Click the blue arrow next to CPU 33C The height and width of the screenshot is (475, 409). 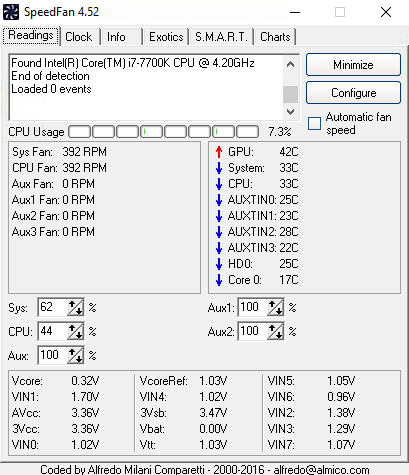coord(219,184)
